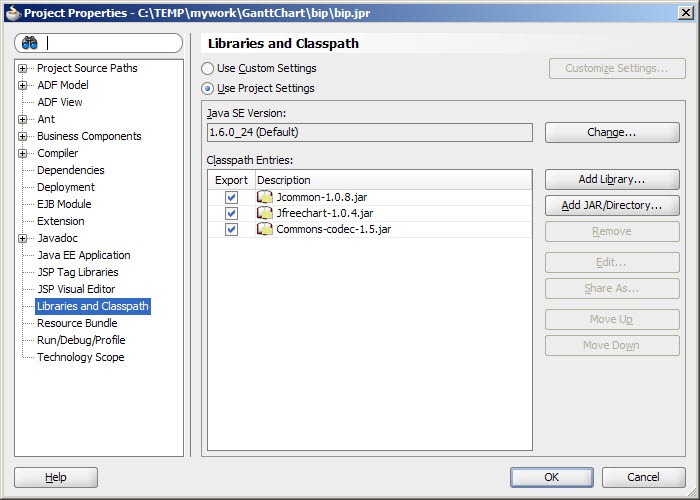Uncheck Export for Commons-codec-1.5.jar
The image size is (700, 500).
(x=231, y=229)
